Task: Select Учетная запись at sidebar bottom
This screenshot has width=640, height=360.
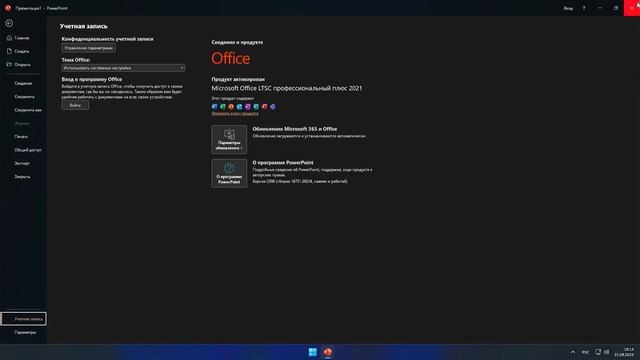Action: 24,319
